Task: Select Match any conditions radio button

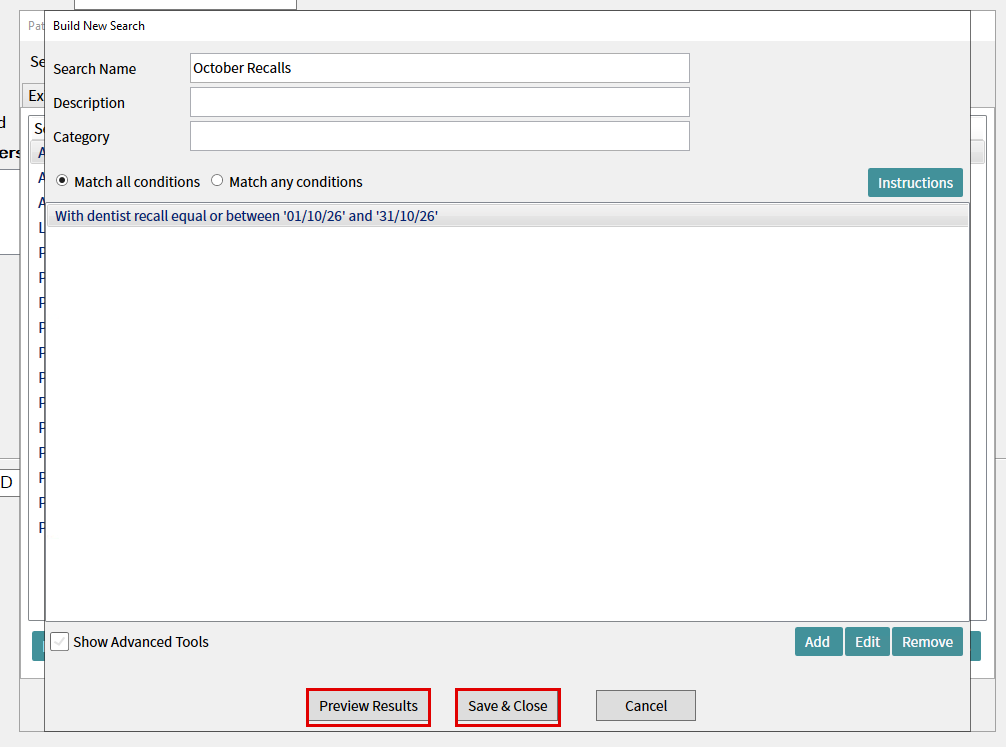Action: 217,181
